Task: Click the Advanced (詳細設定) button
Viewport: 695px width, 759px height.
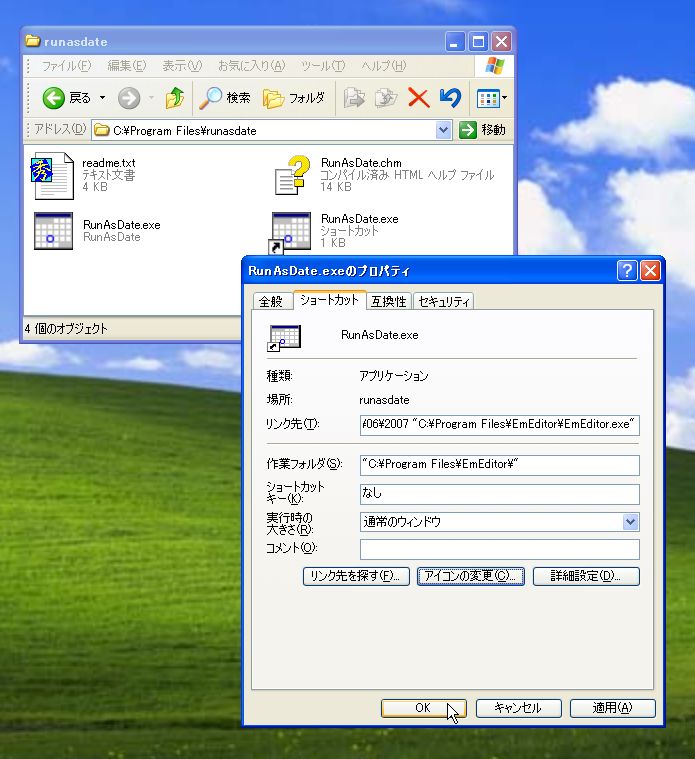Action: tap(586, 576)
